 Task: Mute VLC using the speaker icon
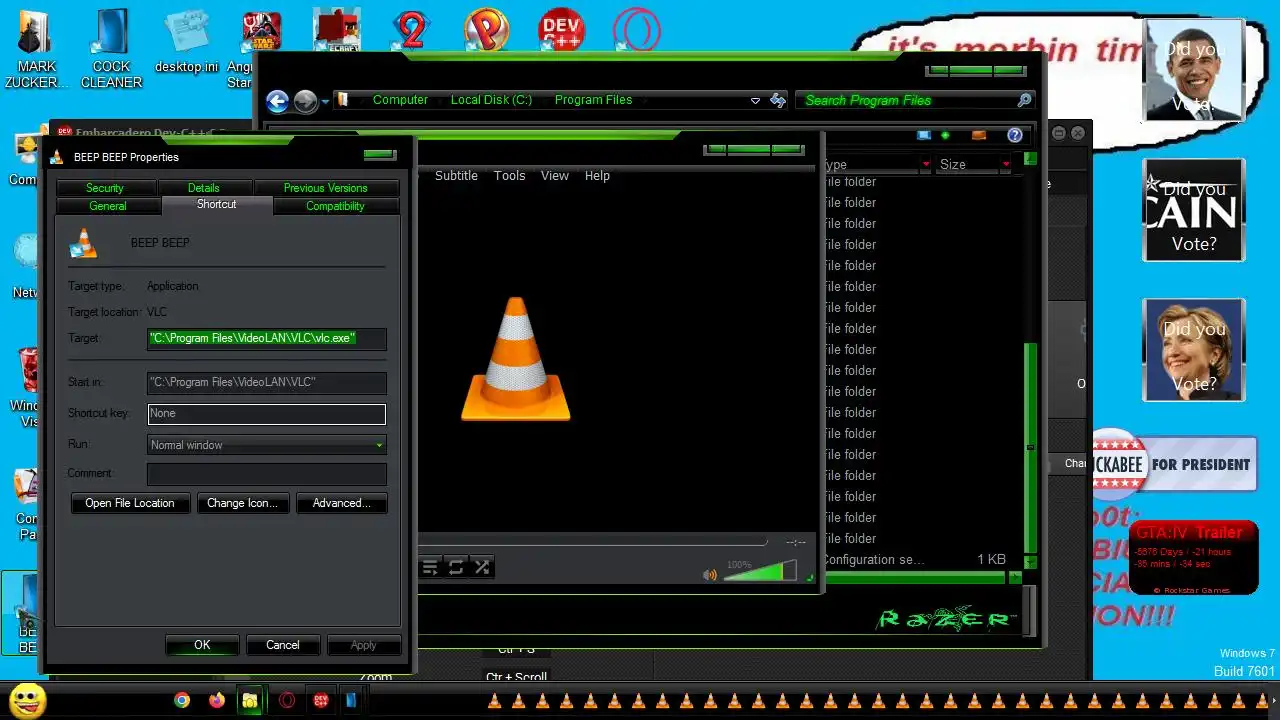(710, 574)
